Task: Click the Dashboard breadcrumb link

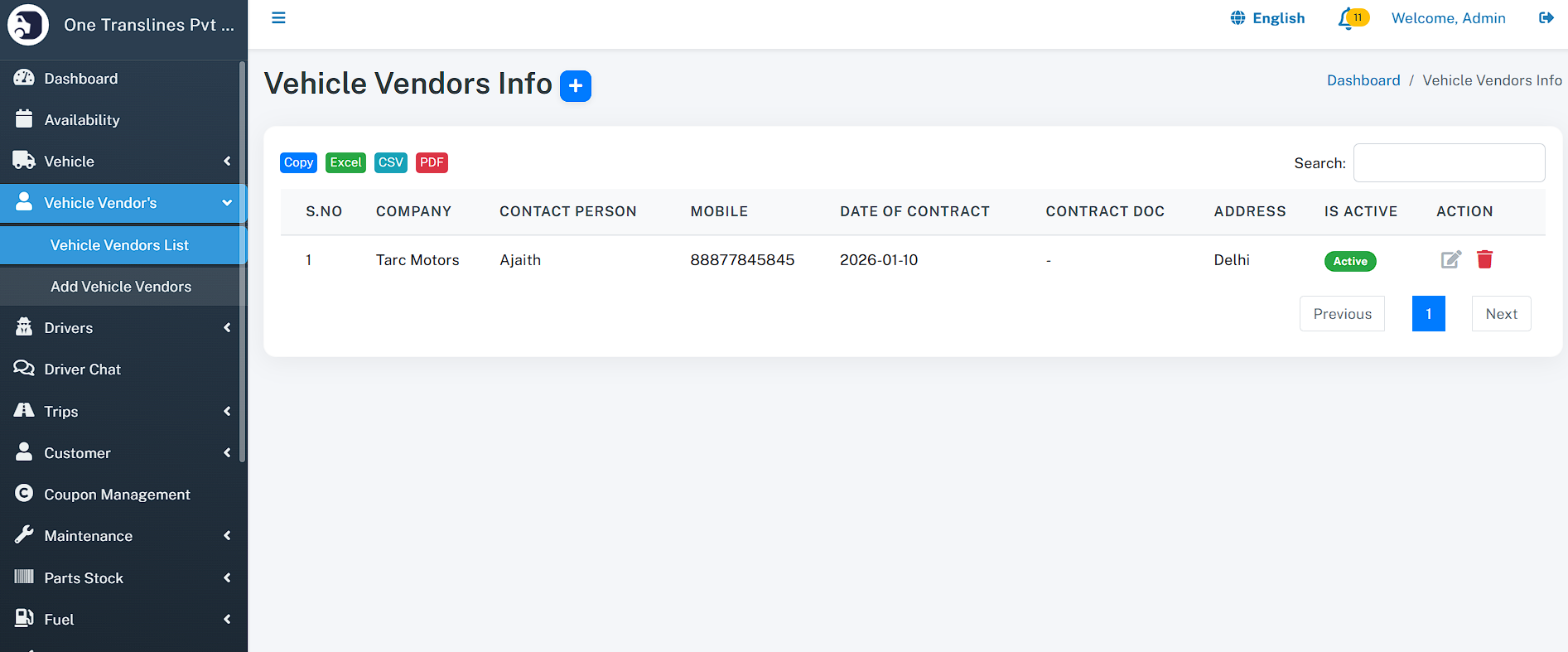Action: point(1363,80)
